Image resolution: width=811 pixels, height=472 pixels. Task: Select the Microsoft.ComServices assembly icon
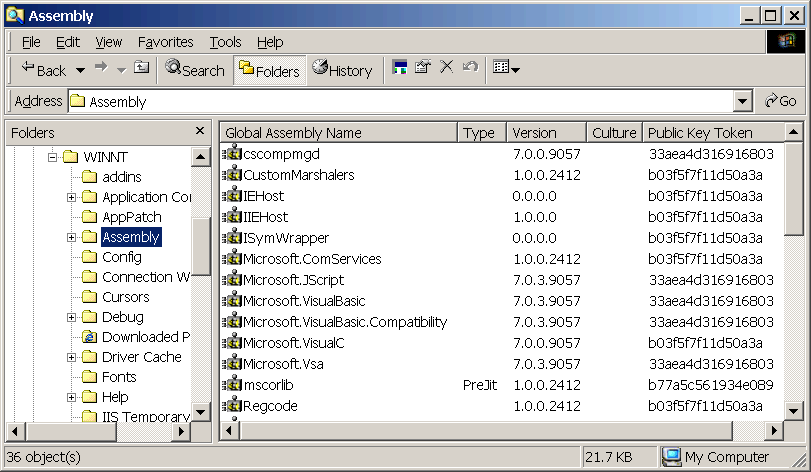coord(232,258)
